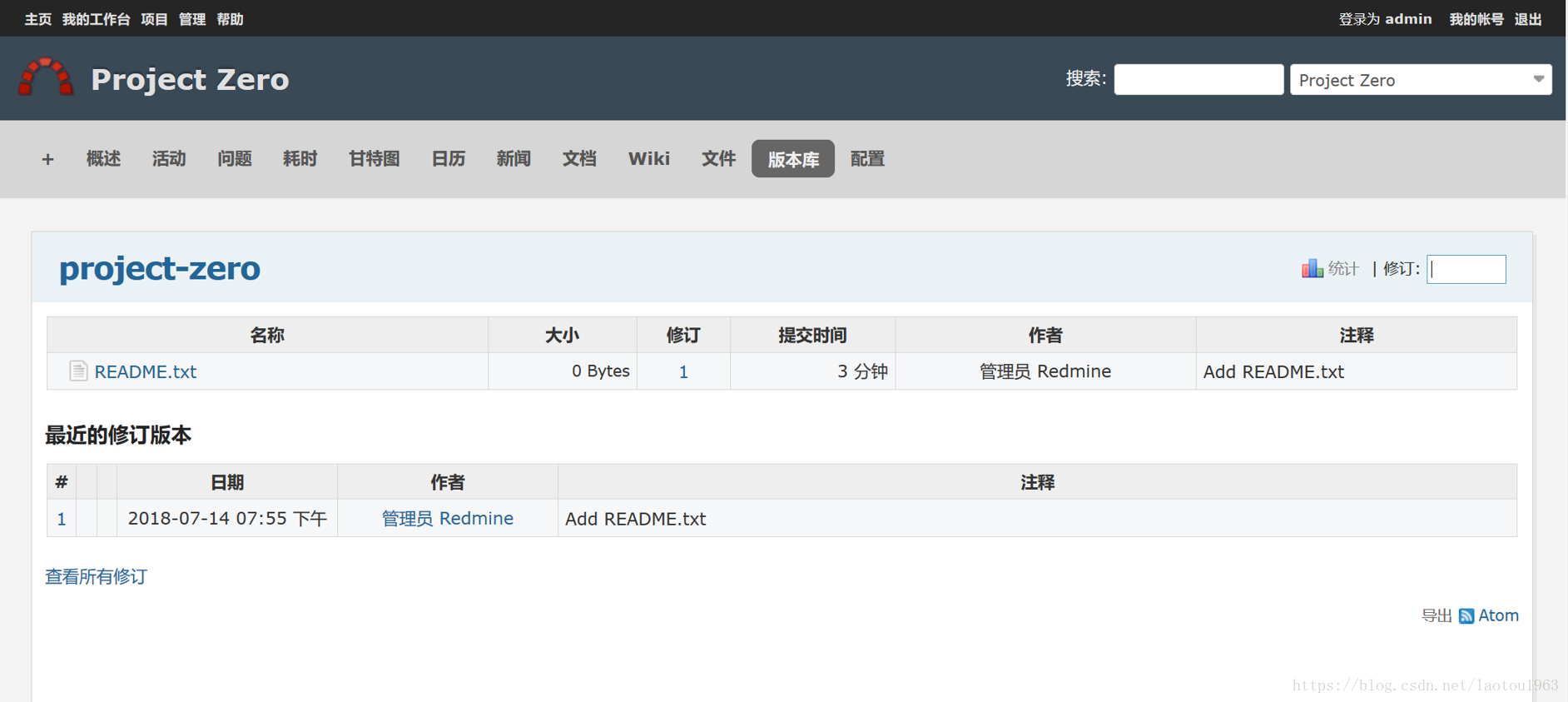Switch to the 甘特图 tab
Screen dimensions: 1568x702
[375, 158]
